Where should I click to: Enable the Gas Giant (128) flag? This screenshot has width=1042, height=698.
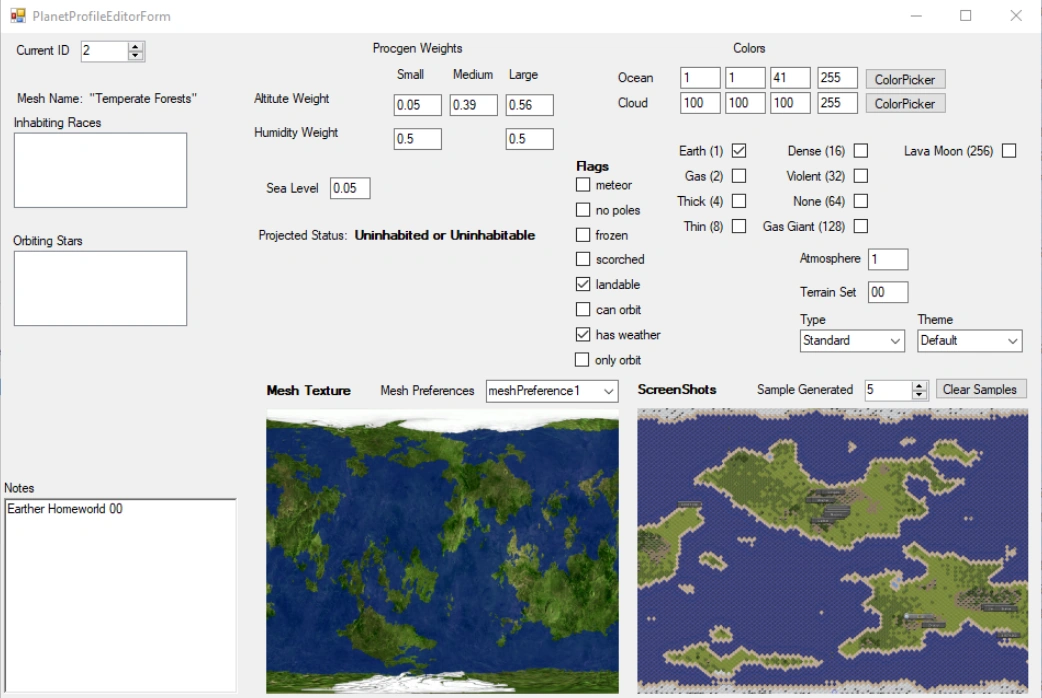[x=862, y=226]
